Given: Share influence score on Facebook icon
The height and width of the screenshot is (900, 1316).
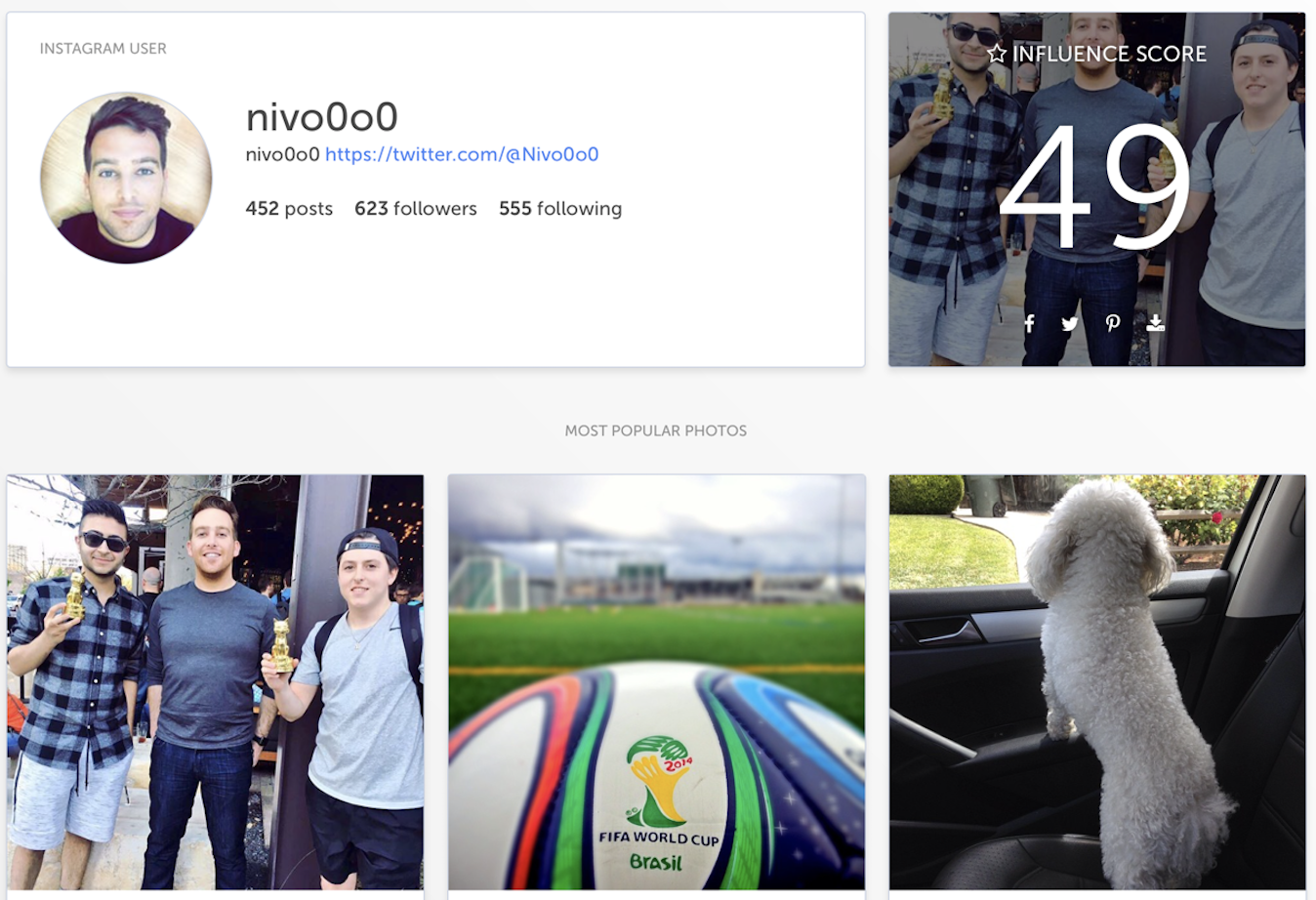Looking at the screenshot, I should pyautogui.click(x=1029, y=323).
